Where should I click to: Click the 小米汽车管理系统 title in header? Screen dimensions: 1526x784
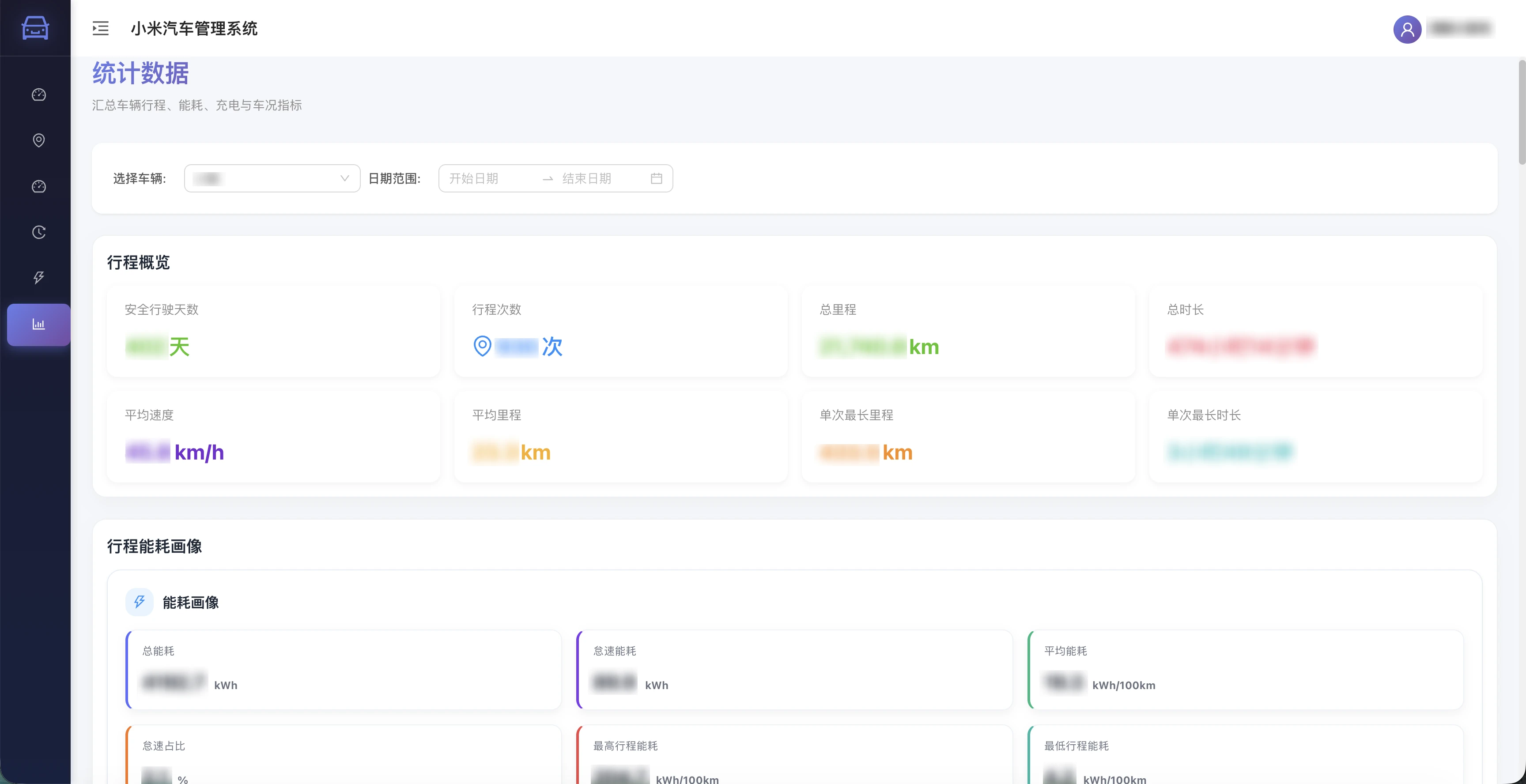(194, 28)
